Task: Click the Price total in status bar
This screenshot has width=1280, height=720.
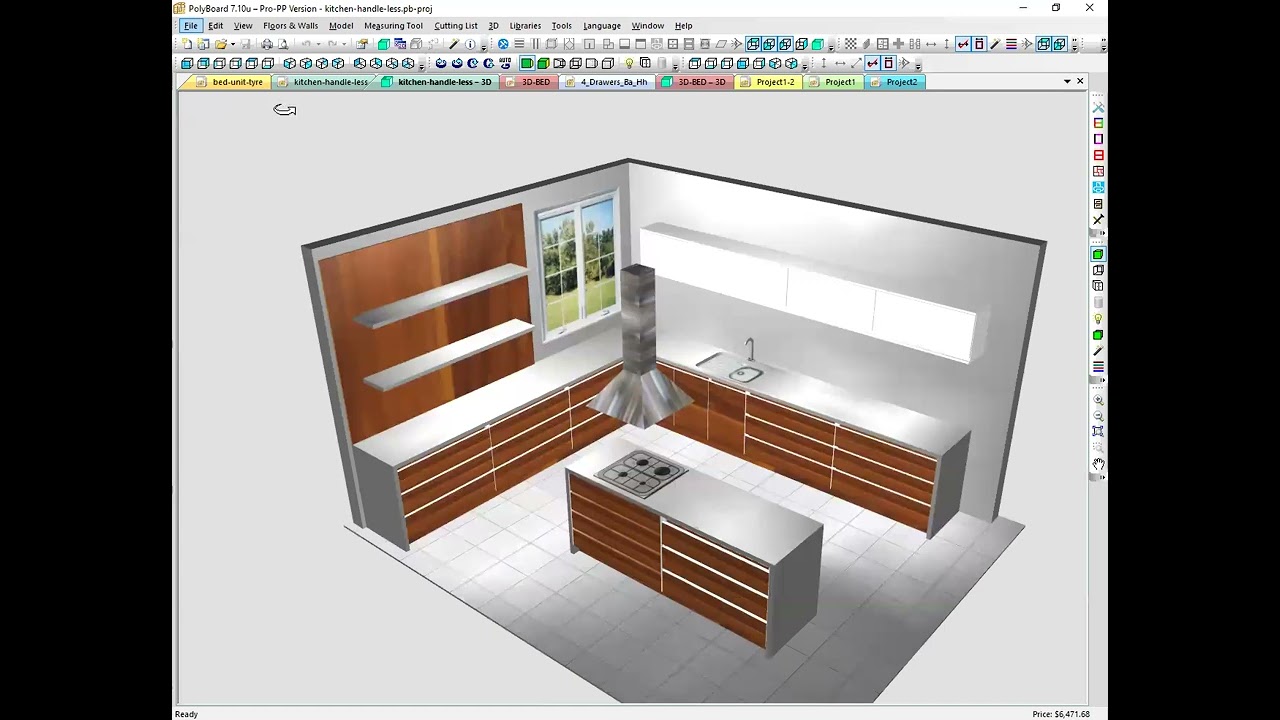Action: tap(1061, 714)
